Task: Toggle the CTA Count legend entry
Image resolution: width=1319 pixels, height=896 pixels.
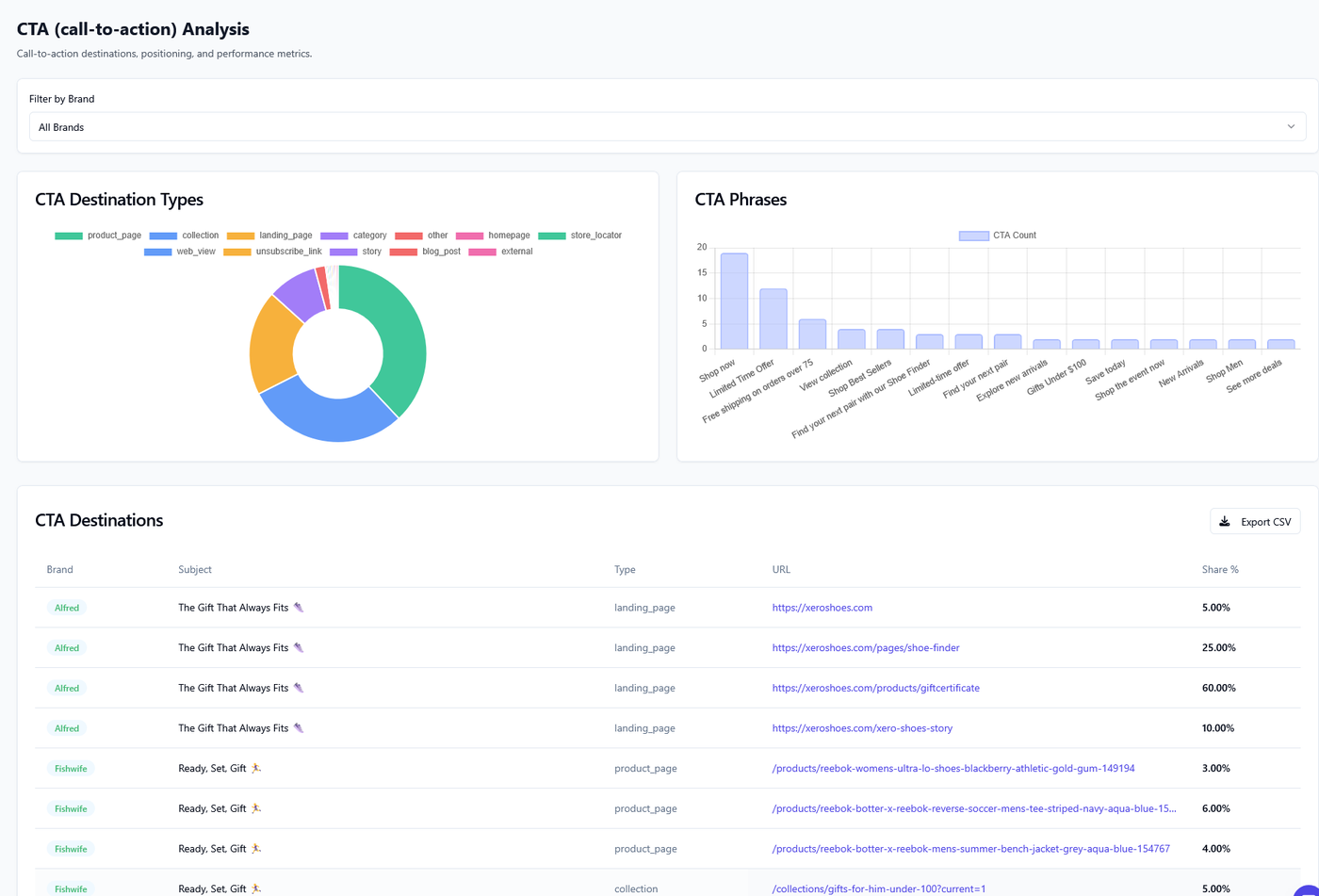Action: tap(998, 236)
